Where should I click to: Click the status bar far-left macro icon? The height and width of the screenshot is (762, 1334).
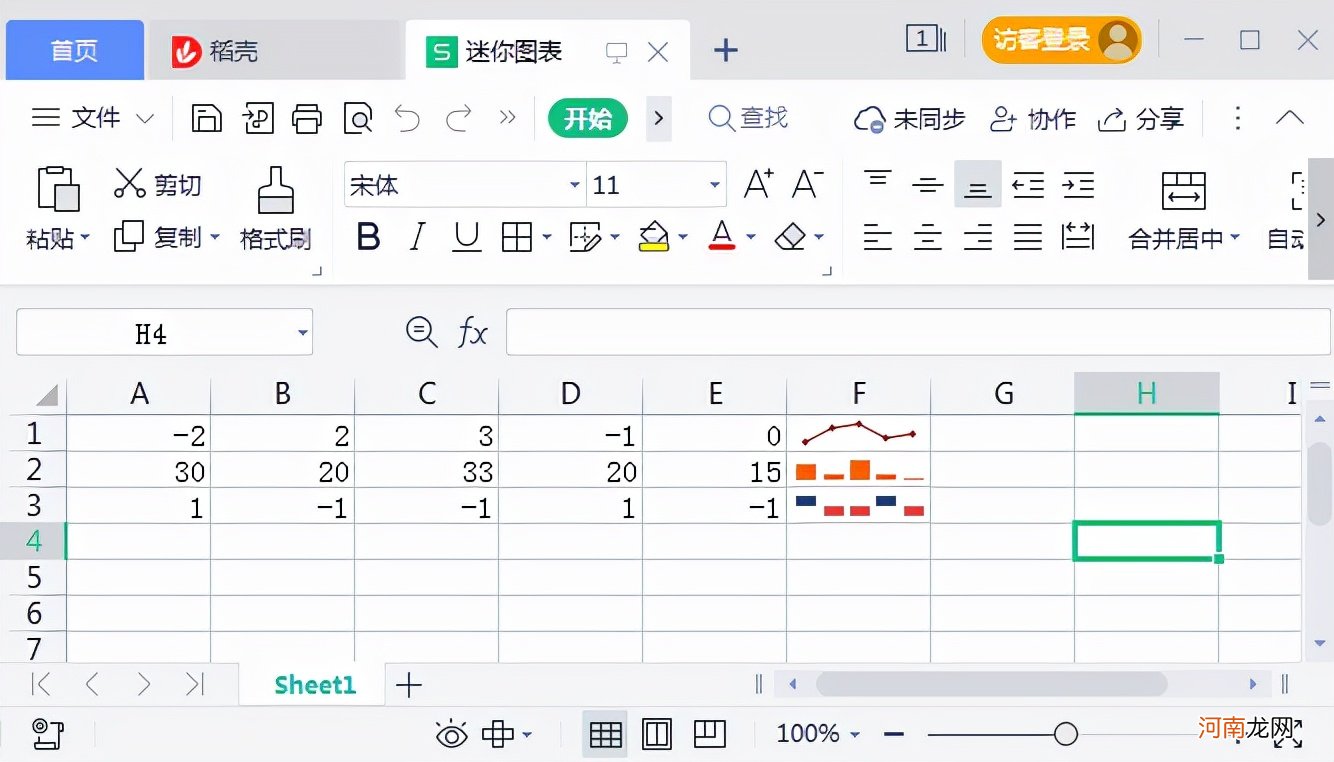click(49, 734)
